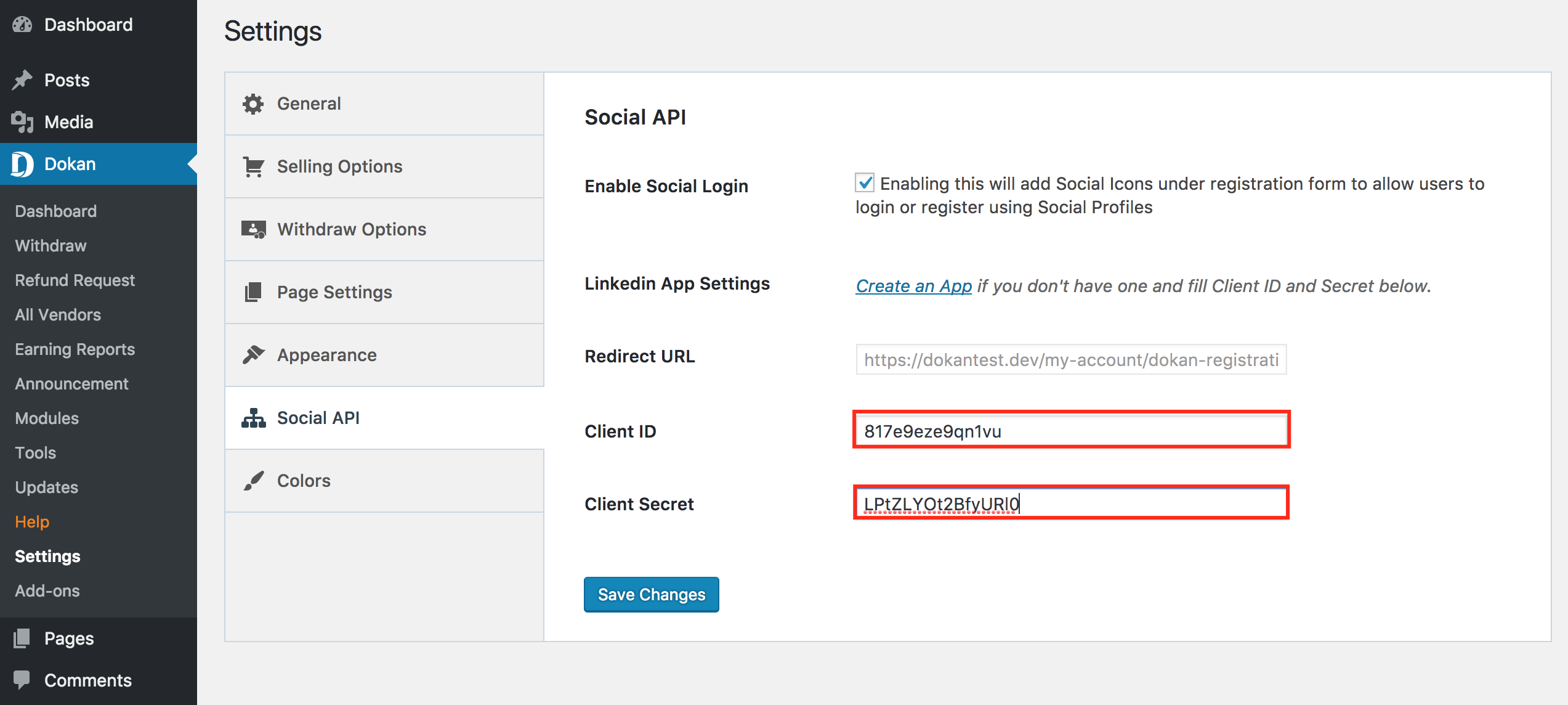Click into the Client Secret field

pos(1071,503)
